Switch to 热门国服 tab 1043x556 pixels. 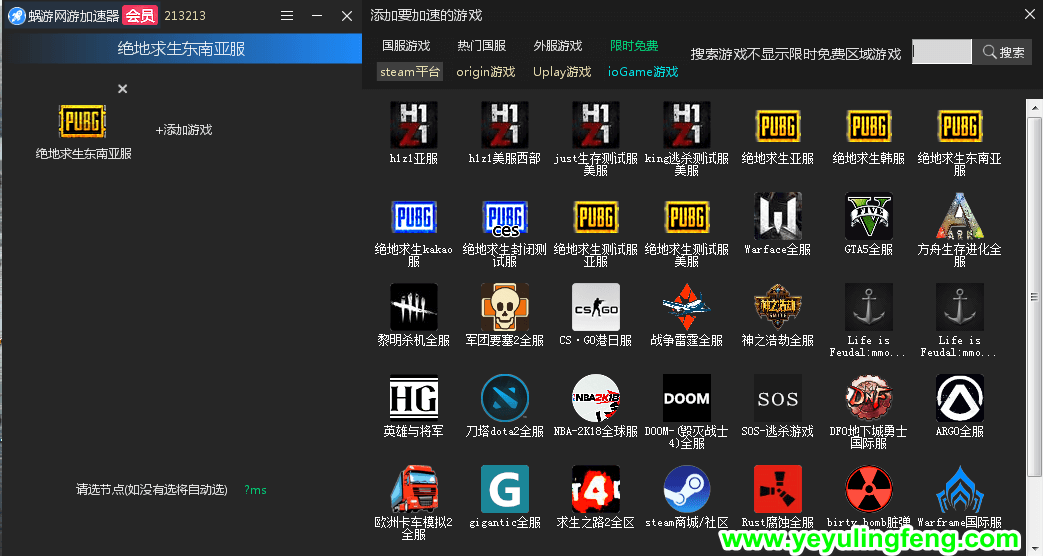482,46
